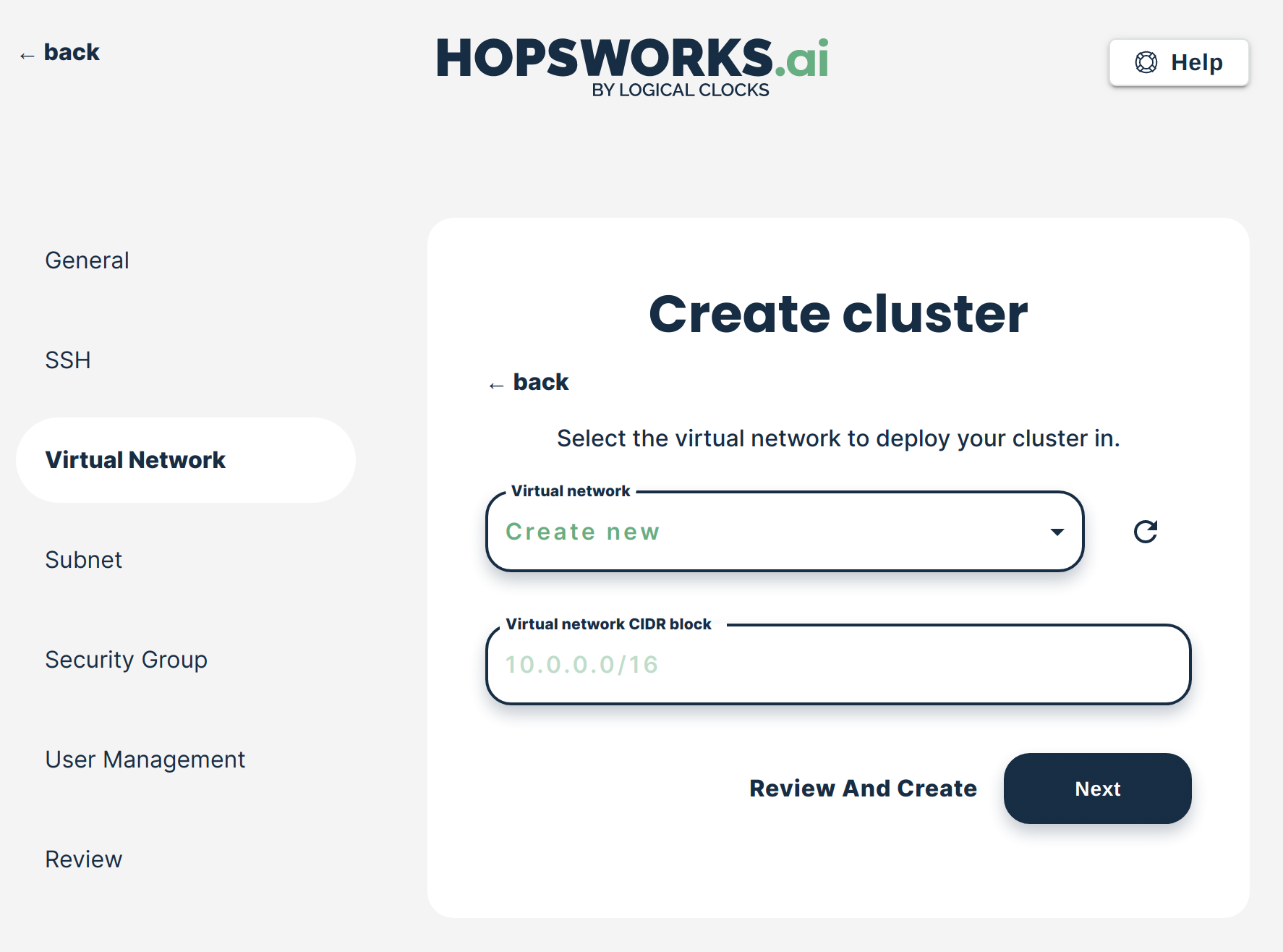The image size is (1283, 952).
Task: Click the left arrow icon below Create cluster heading
Action: pyautogui.click(x=496, y=386)
